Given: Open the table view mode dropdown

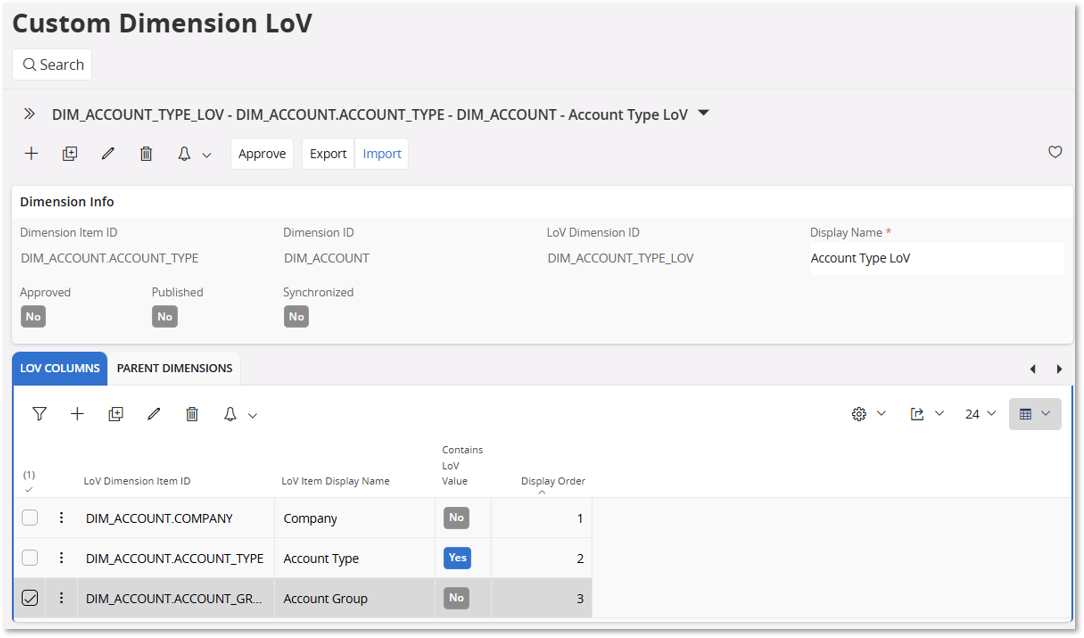Looking at the screenshot, I should click(x=1035, y=414).
